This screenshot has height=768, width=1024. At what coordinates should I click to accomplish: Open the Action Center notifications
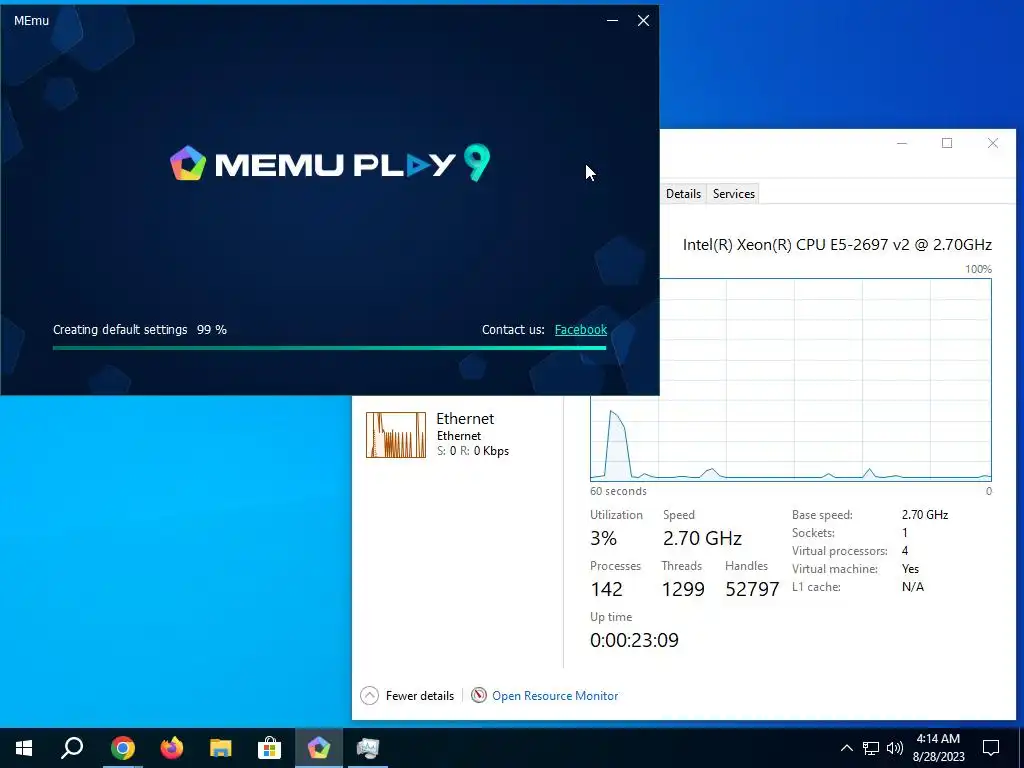[x=991, y=748]
